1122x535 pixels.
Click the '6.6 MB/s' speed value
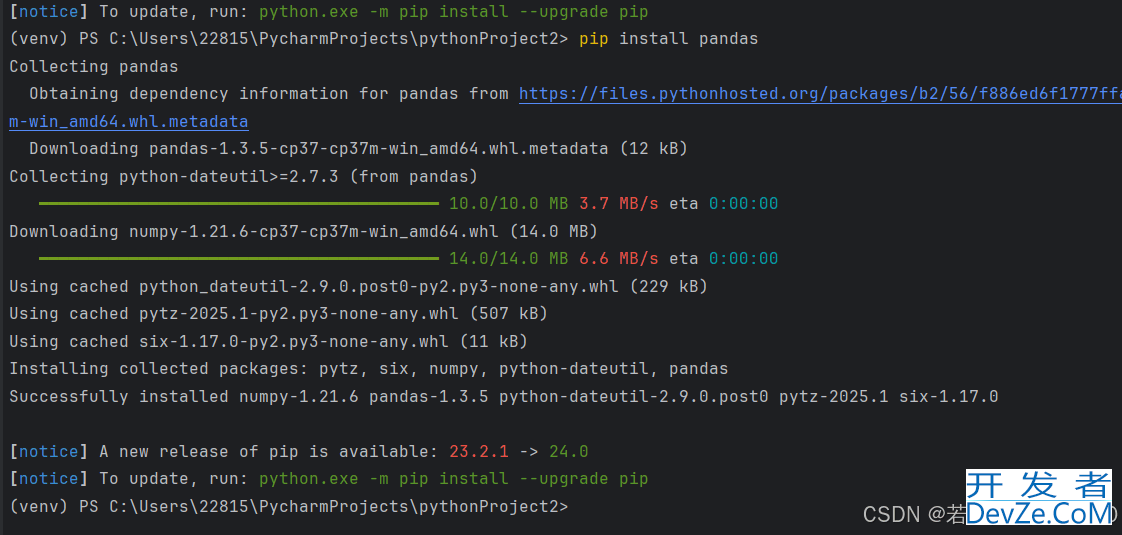tap(618, 259)
